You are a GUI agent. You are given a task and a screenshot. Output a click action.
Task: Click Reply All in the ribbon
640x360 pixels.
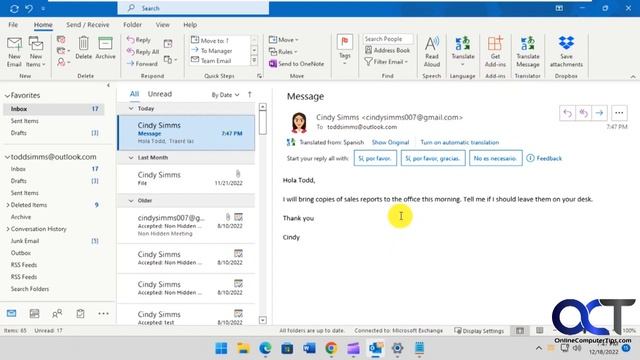click(x=143, y=52)
